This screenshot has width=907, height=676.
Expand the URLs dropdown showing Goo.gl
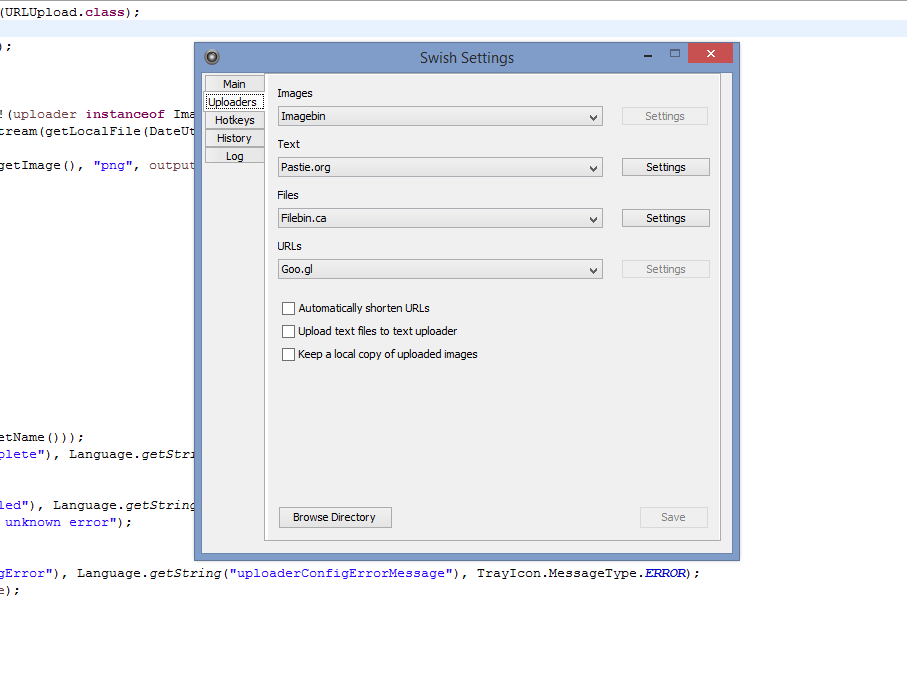tap(440, 269)
